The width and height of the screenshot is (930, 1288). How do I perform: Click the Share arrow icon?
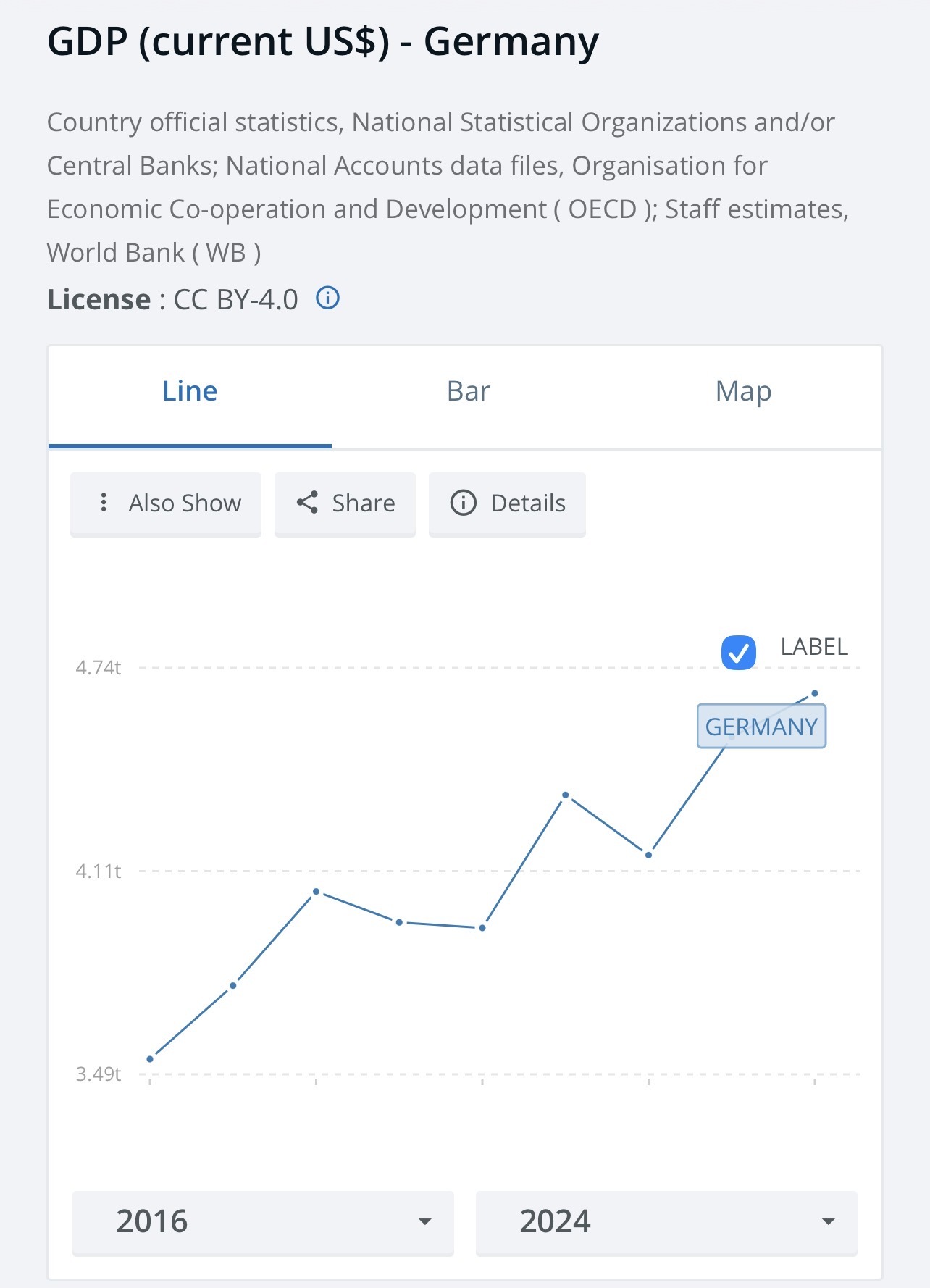[307, 503]
